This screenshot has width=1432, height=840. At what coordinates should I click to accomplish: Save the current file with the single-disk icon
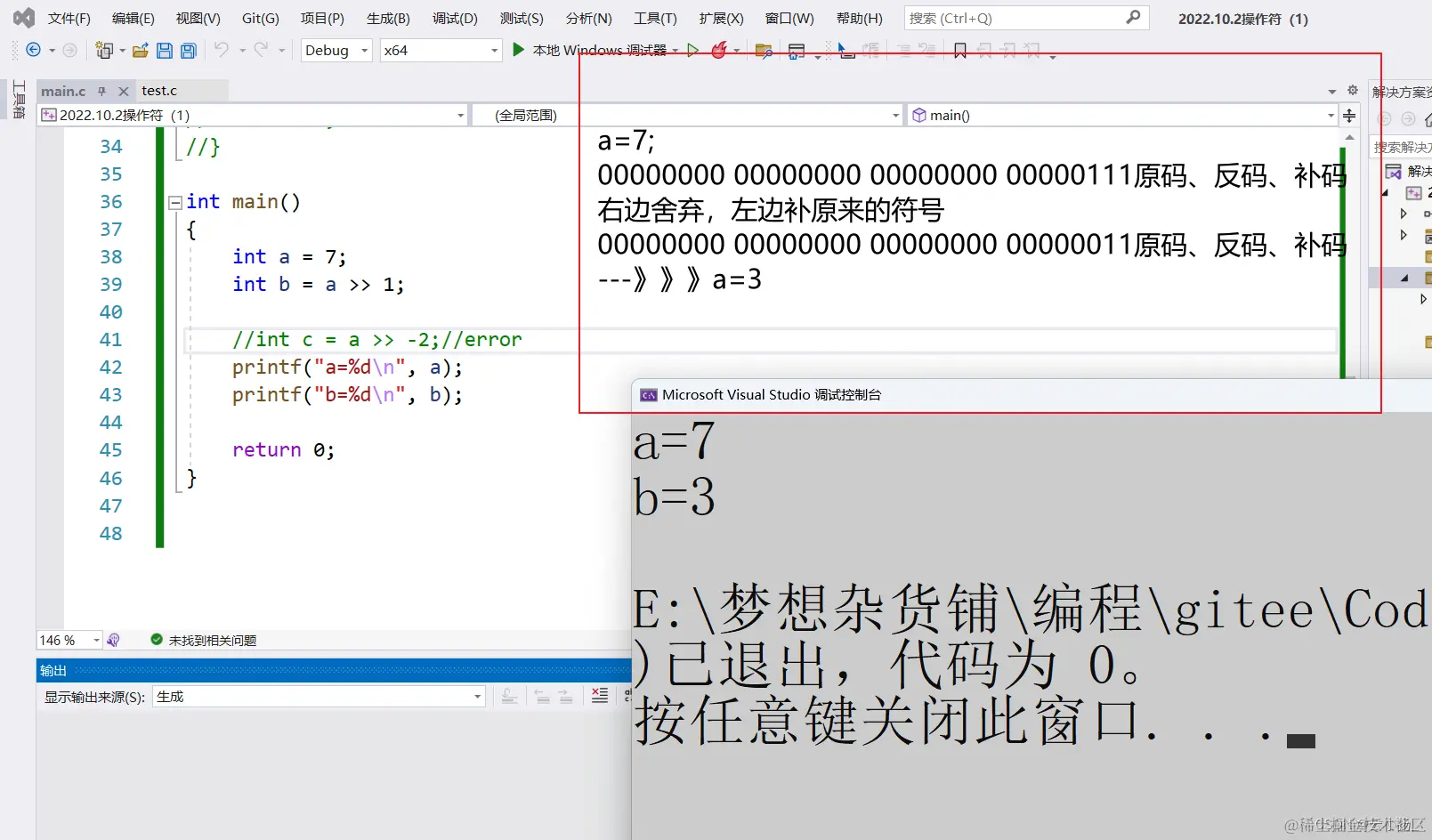[165, 51]
